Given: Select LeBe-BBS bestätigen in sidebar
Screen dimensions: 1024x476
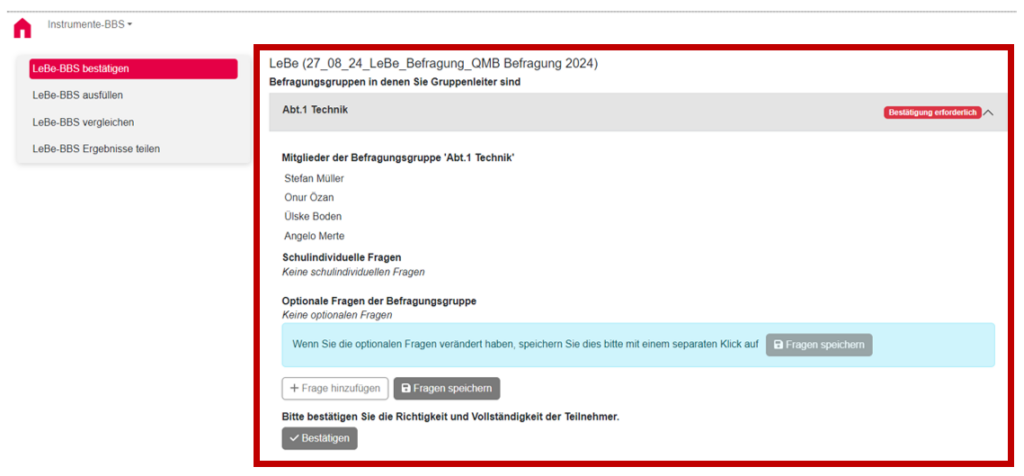Looking at the screenshot, I should point(133,69).
